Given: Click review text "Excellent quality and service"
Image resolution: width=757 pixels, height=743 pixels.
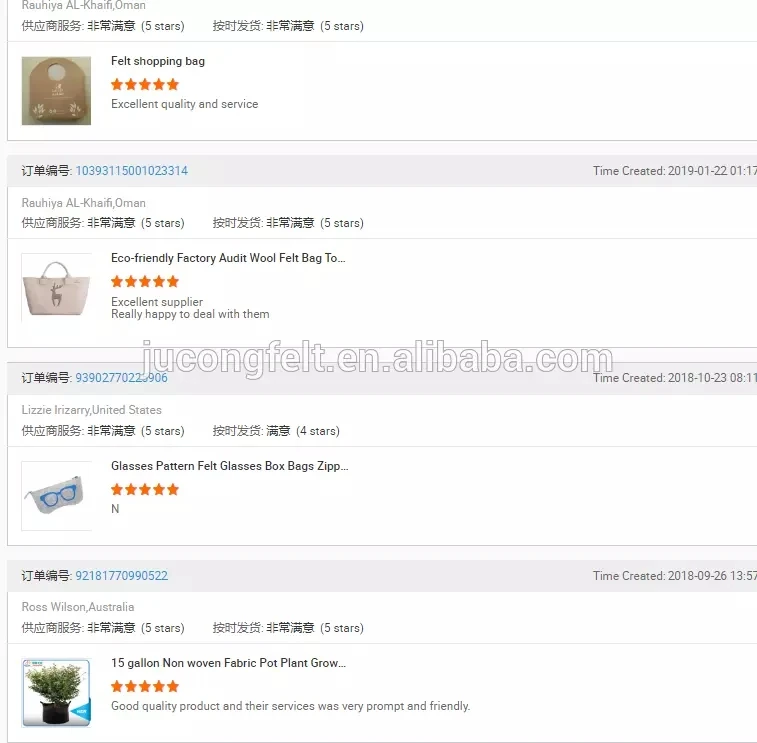Looking at the screenshot, I should point(184,104).
